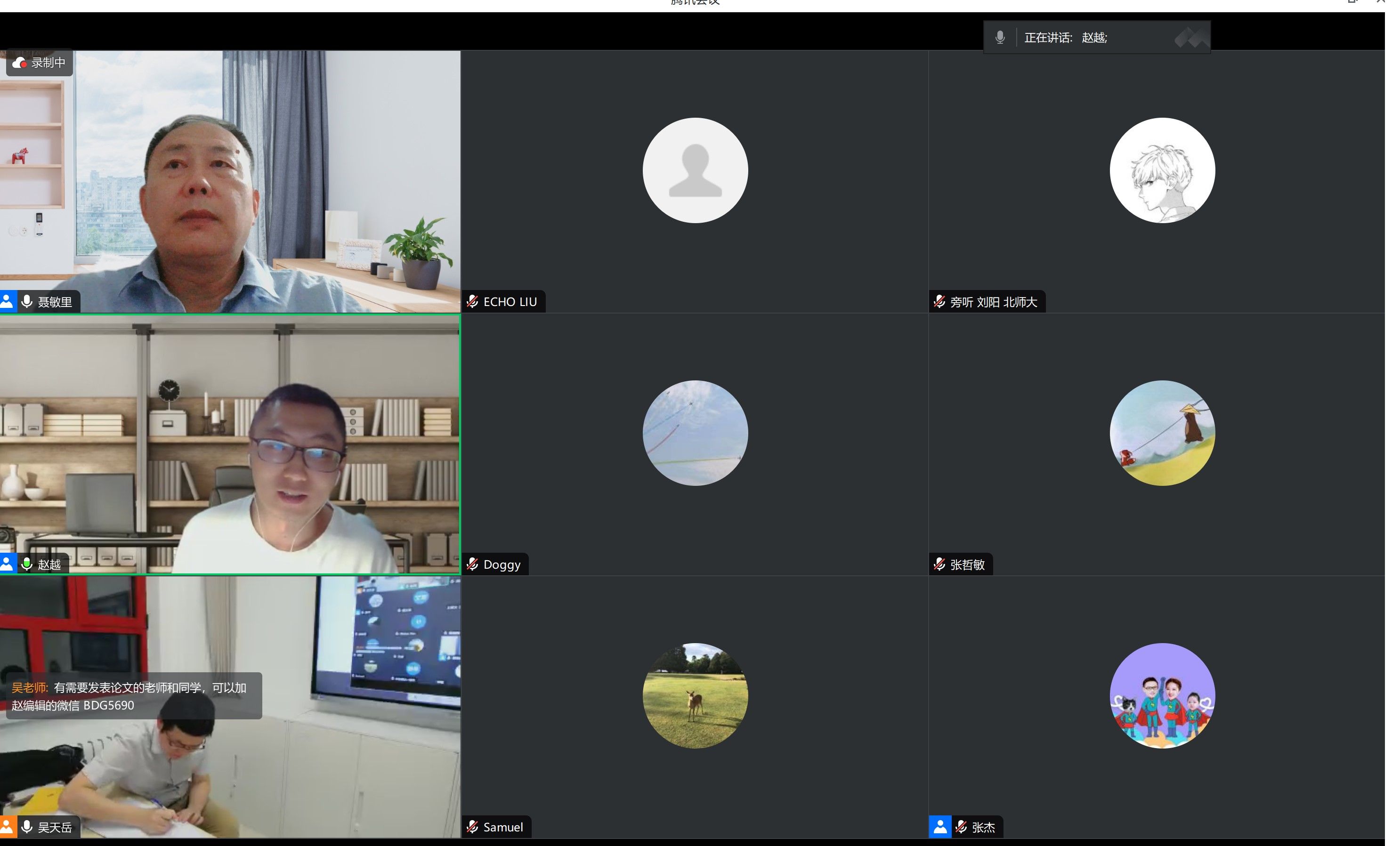Click the restore window button in title bar
This screenshot has width=1400, height=846.
[x=1353, y=2]
